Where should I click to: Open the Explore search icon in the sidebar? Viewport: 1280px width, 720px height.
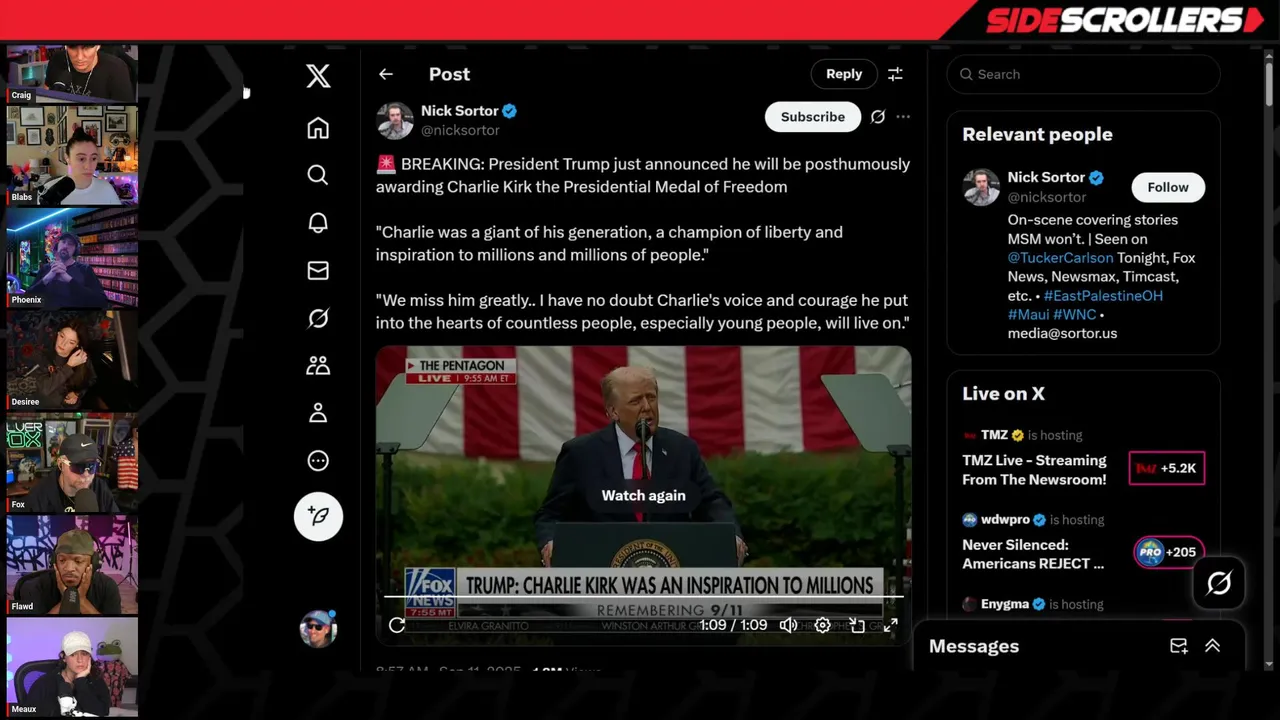click(x=318, y=175)
